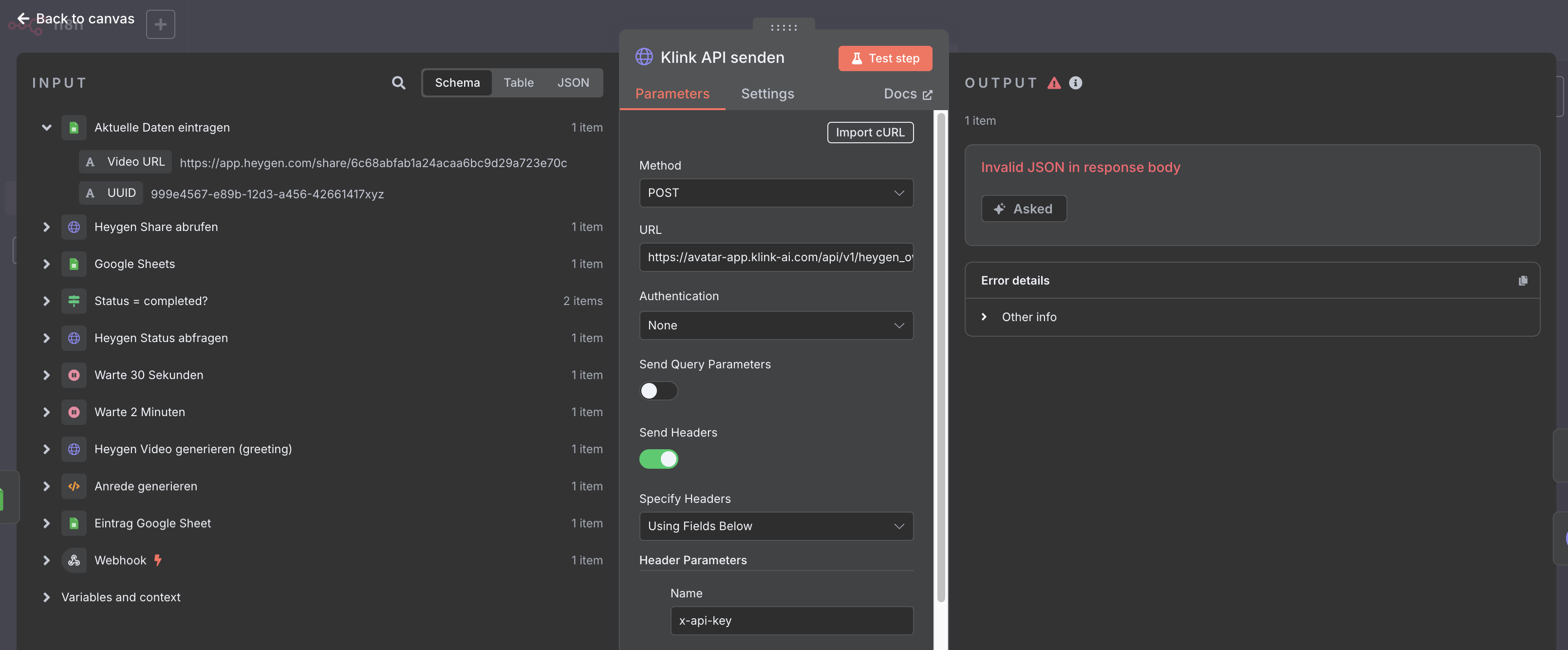
Task: Click the globe icon beside Klink API senden title
Action: 644,57
